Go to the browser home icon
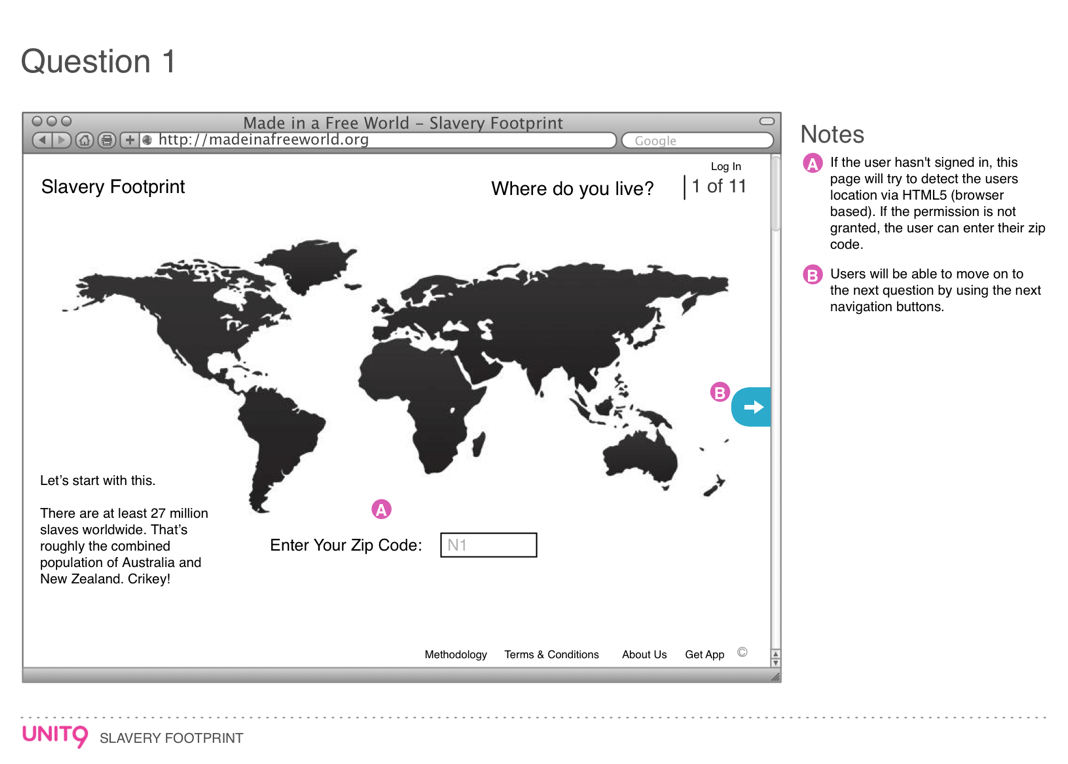This screenshot has height=764, width=1068. click(x=84, y=140)
